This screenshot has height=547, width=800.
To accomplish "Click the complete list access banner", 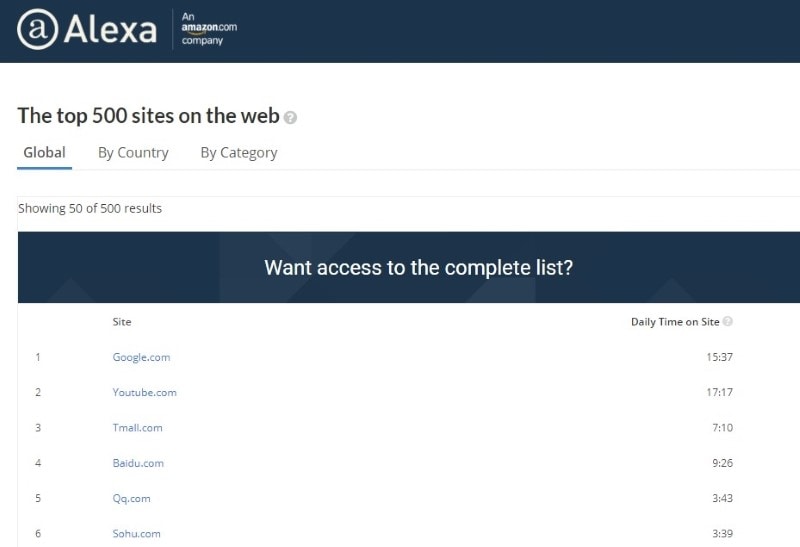I will pos(418,268).
